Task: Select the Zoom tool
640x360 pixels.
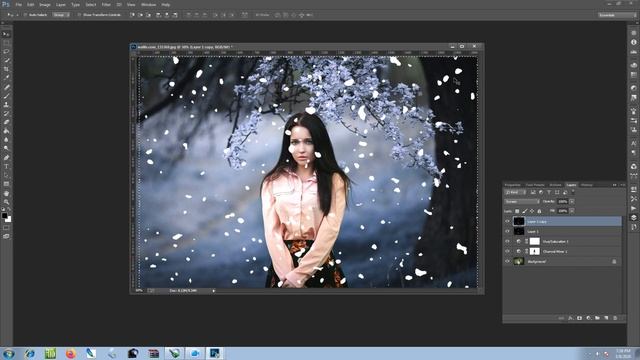Action: 6,202
